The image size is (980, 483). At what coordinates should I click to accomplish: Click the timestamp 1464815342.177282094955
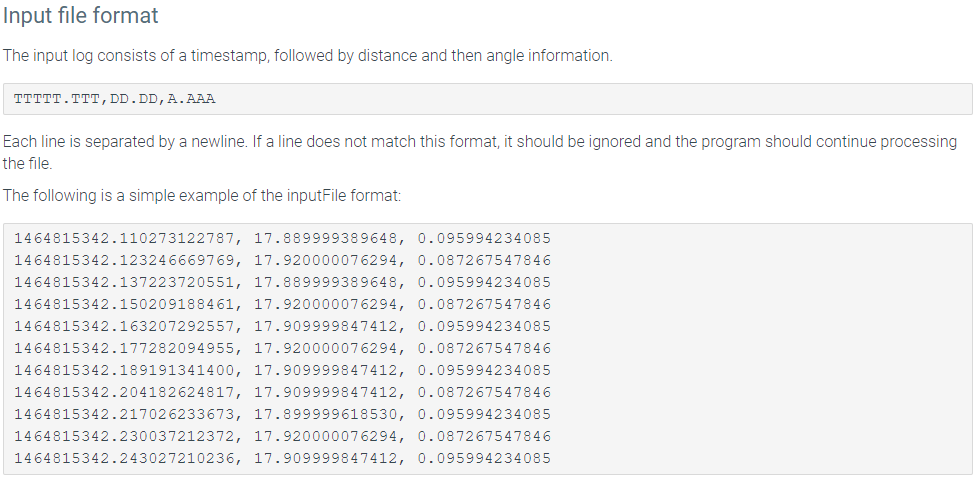[x=124, y=348]
